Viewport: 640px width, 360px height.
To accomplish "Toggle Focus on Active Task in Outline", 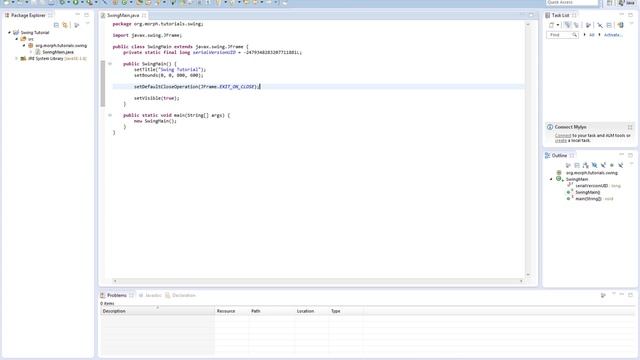I will pos(568,165).
